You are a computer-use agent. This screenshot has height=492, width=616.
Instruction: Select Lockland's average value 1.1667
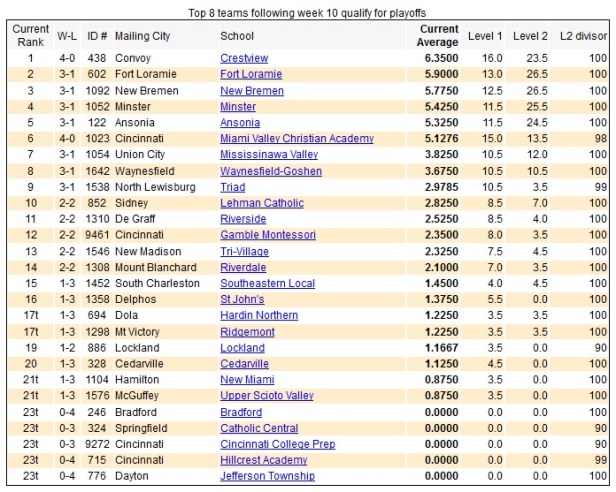click(441, 348)
